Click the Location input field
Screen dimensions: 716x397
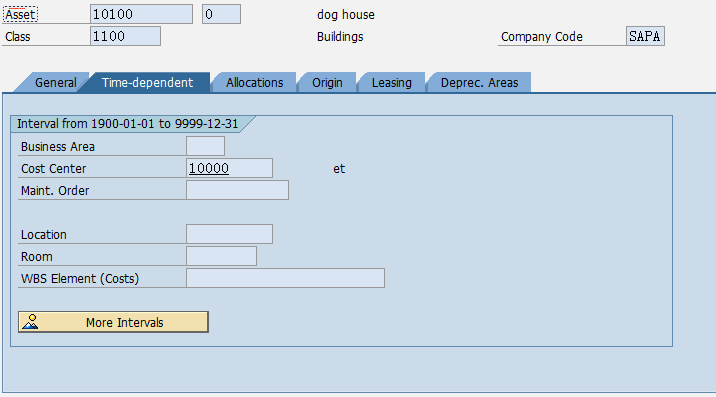click(229, 234)
